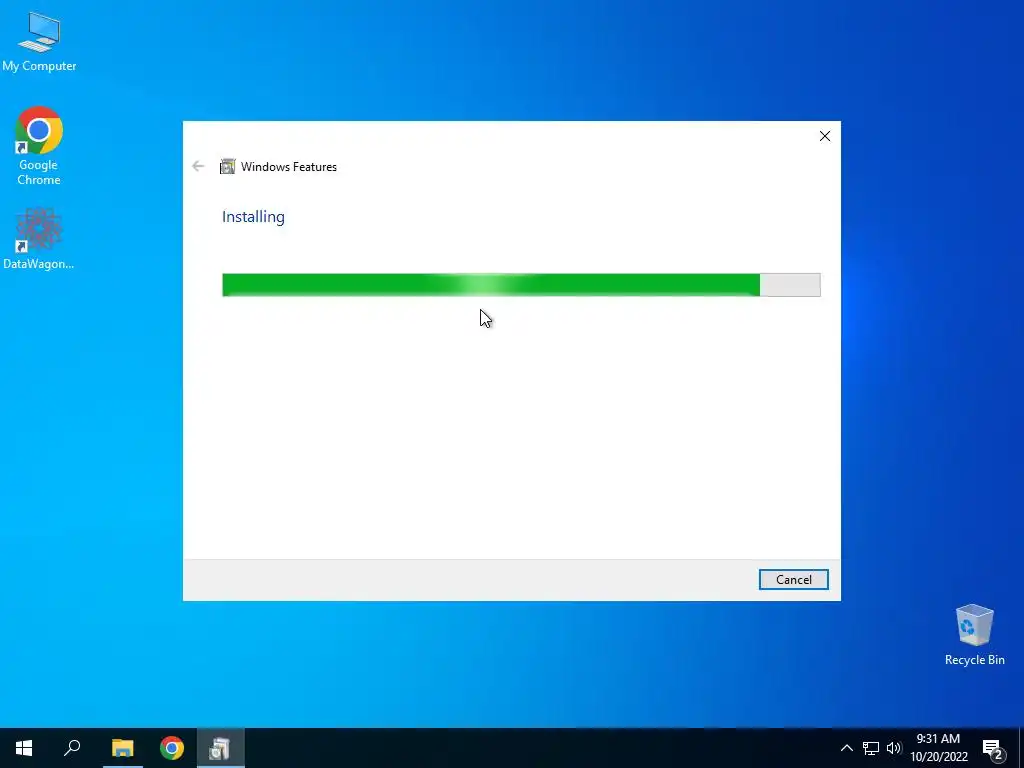Switch to Windows Features taskbar item
1024x768 pixels.
(x=221, y=748)
